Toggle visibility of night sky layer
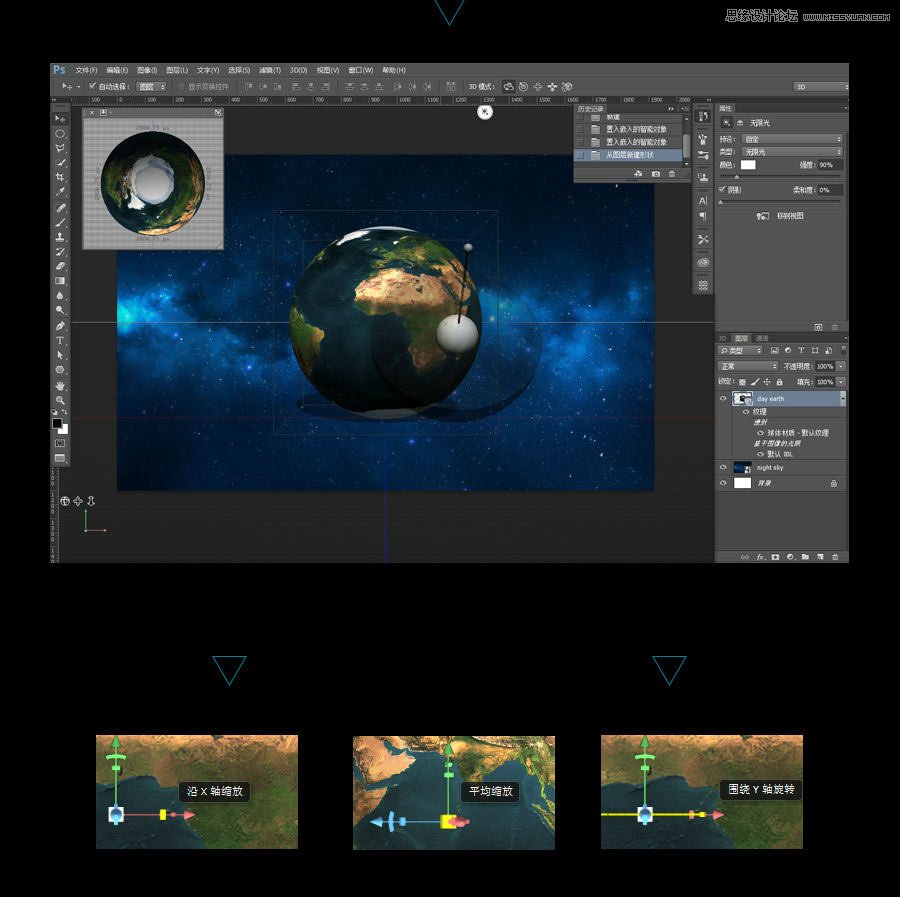The width and height of the screenshot is (900, 897). (723, 467)
